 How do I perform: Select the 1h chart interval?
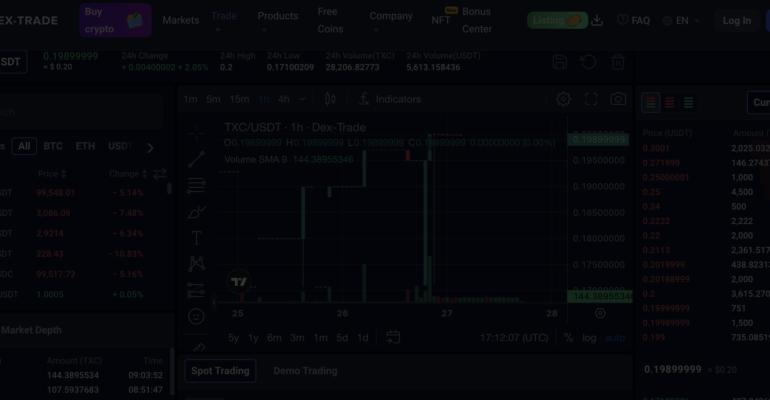pos(264,99)
